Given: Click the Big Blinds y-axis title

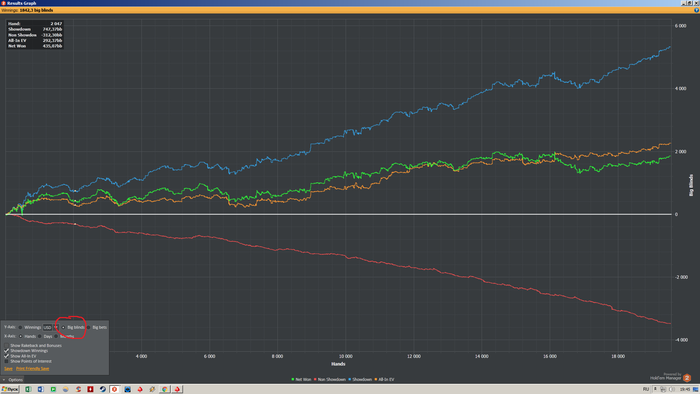Looking at the screenshot, I should tap(691, 185).
